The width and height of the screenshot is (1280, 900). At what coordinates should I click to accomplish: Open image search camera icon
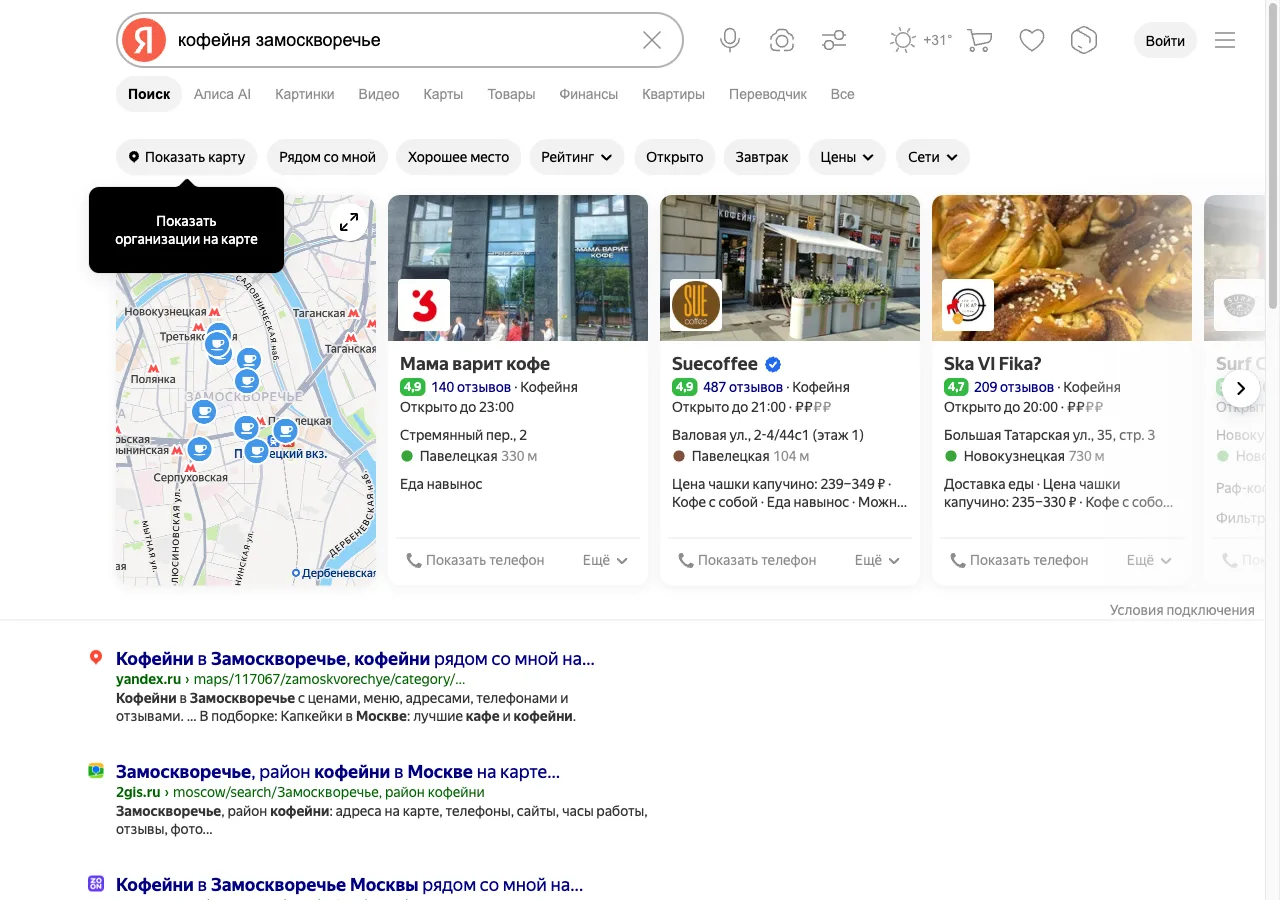(782, 40)
